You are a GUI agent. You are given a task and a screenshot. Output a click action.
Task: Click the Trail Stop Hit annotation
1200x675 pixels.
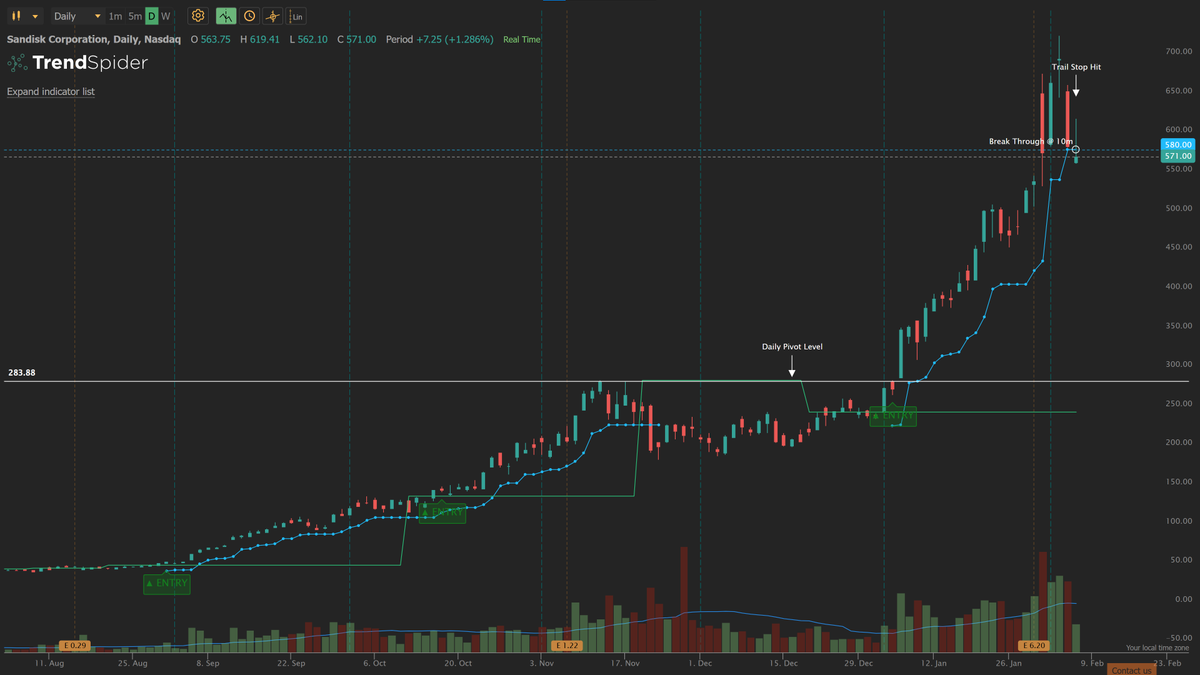click(1076, 67)
